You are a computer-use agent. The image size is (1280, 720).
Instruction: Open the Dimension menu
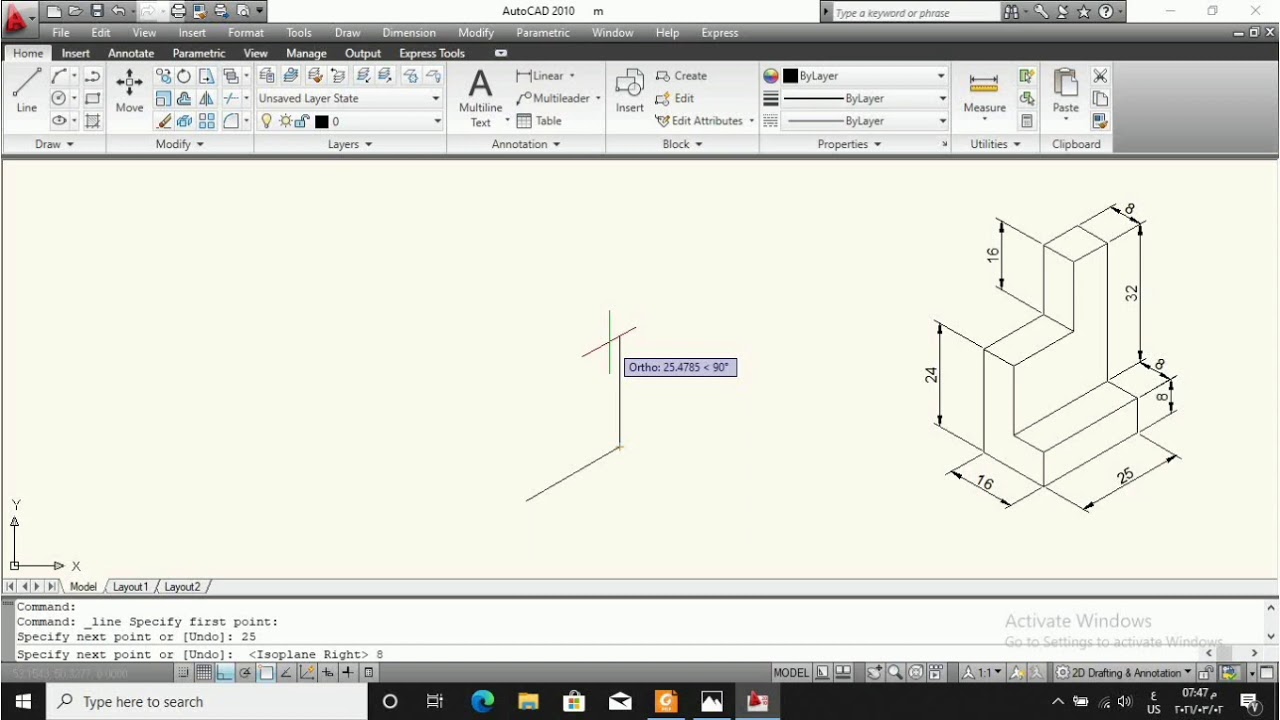click(x=409, y=33)
